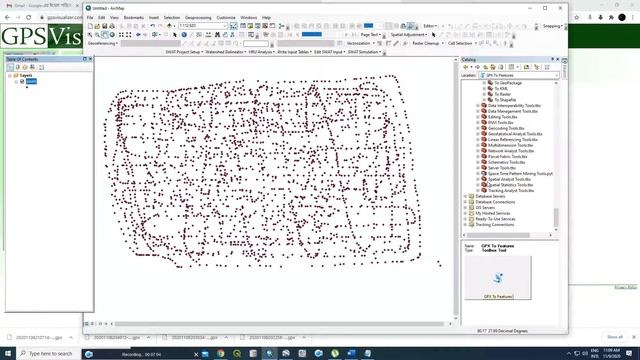Click the Find binoculars icon
The height and width of the screenshot is (360, 640).
click(x=217, y=35)
